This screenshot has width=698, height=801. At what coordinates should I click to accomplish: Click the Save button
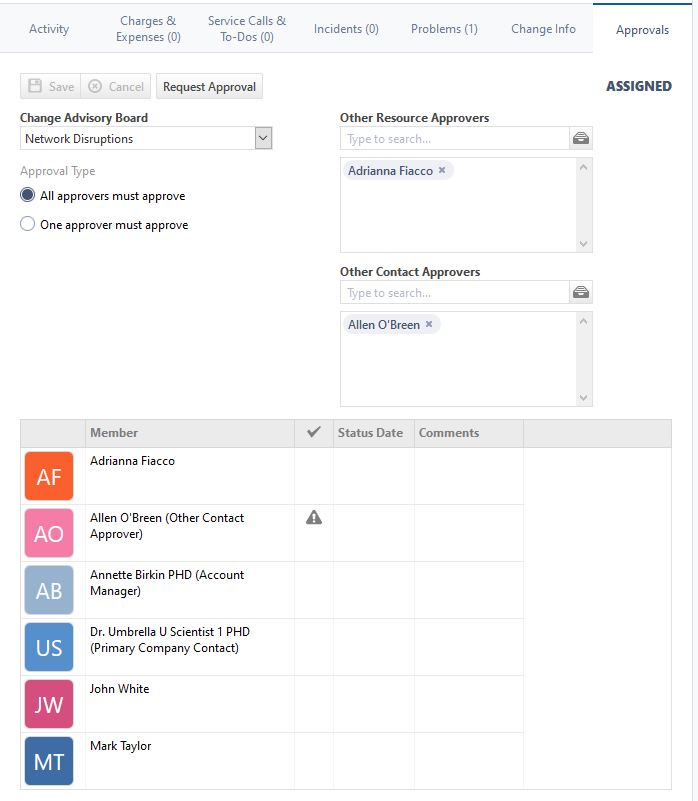[x=50, y=87]
